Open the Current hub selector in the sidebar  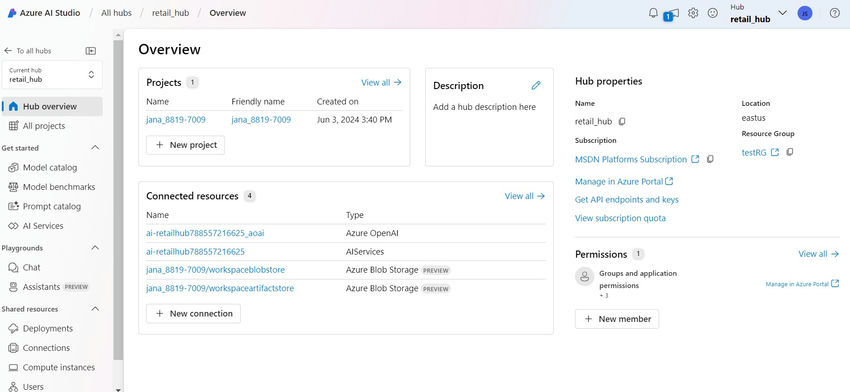(x=53, y=75)
